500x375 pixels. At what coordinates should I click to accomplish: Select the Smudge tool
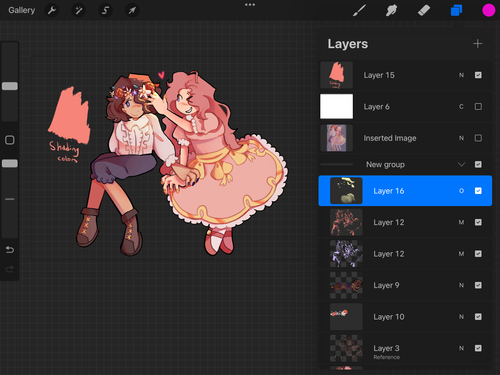(x=392, y=10)
